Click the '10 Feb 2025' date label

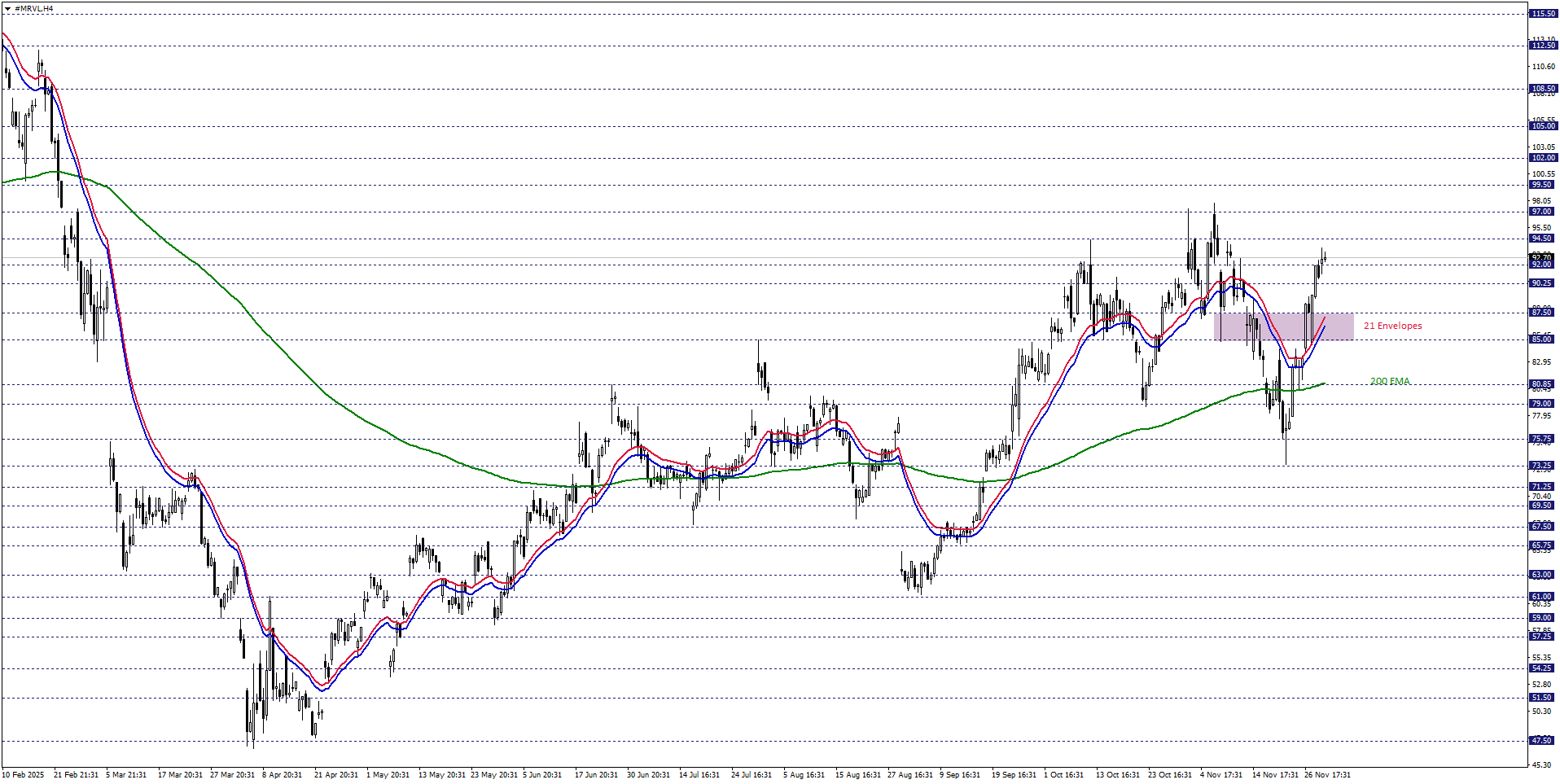pos(24,775)
